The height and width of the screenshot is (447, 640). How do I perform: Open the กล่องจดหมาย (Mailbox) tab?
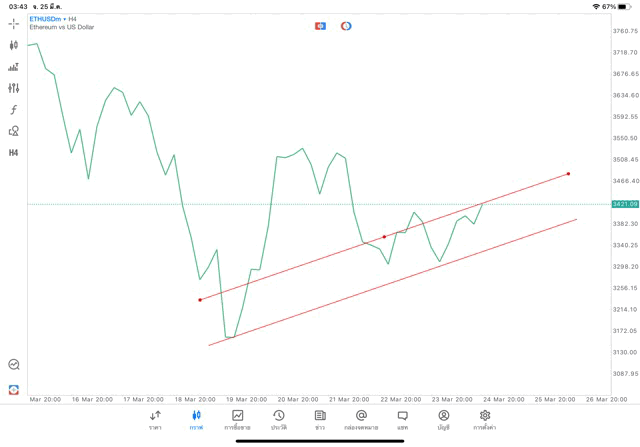point(361,419)
